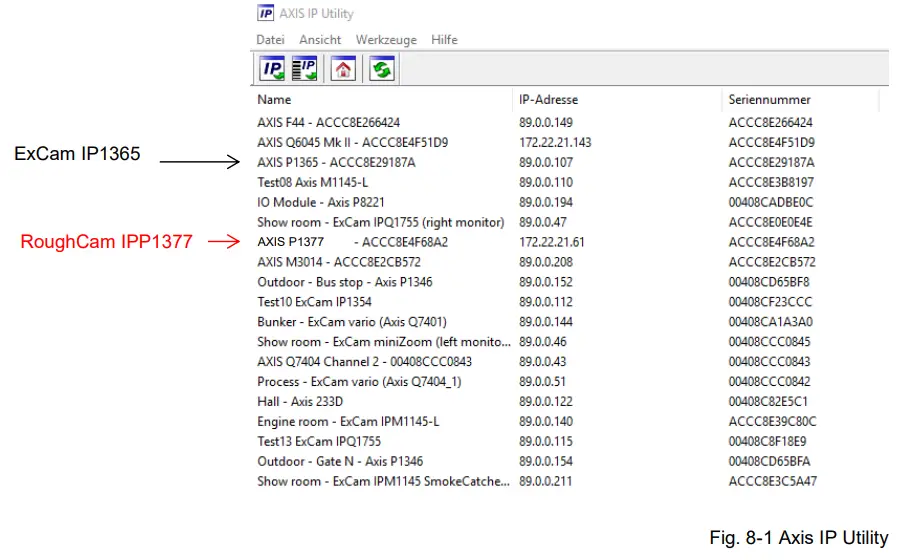Click IP address 89.0.0.112
This screenshot has height=560, width=899.
tap(546, 302)
